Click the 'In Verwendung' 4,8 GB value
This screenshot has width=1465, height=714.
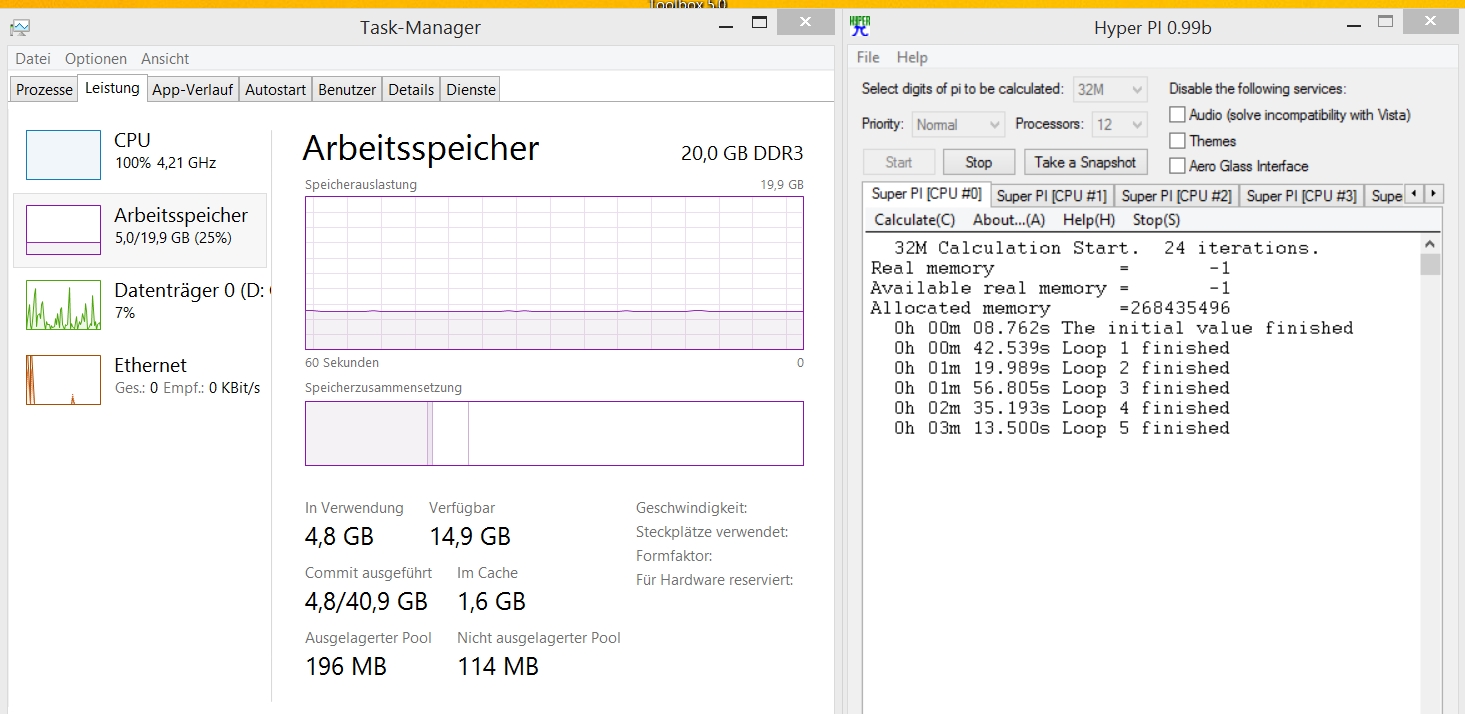pos(339,537)
